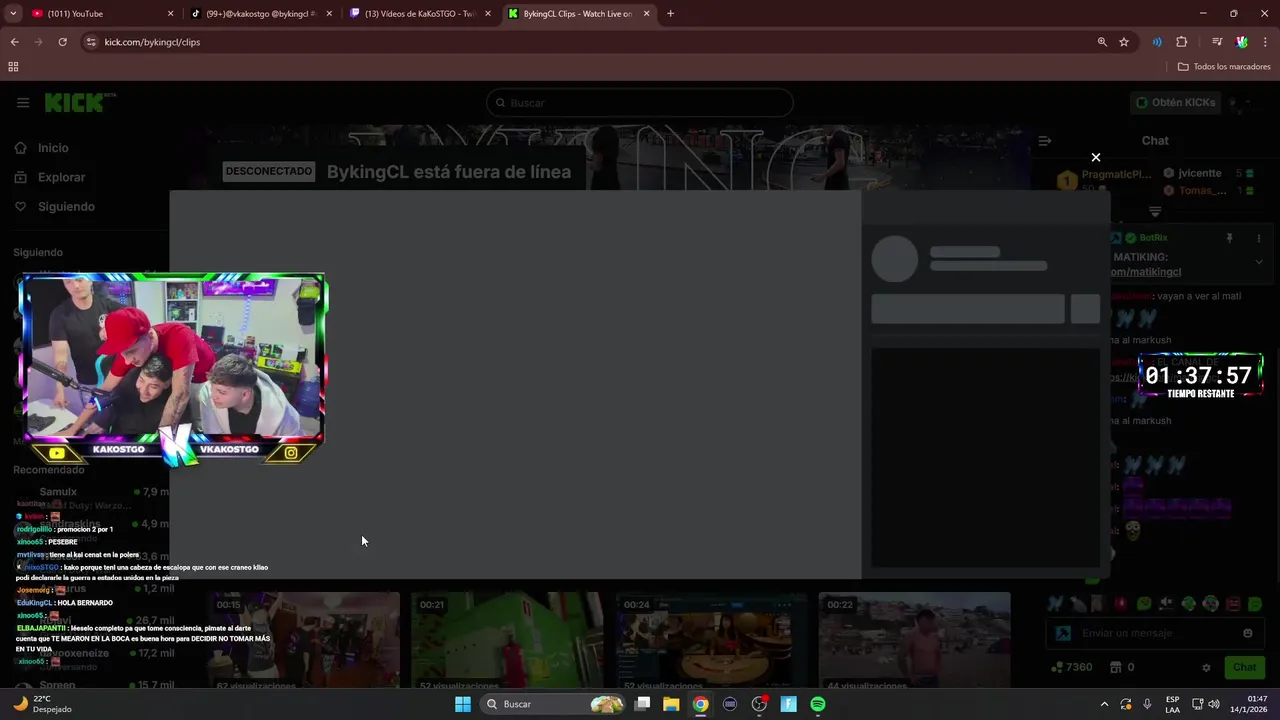The image size is (1280, 720).
Task: Expand the pinned MATIKING message chevron
Action: 1259,262
